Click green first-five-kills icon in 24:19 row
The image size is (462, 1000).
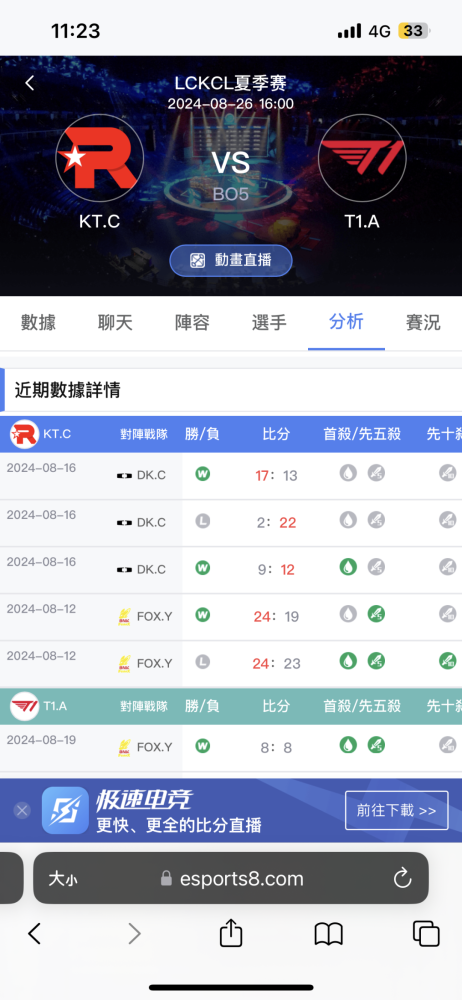pyautogui.click(x=376, y=614)
